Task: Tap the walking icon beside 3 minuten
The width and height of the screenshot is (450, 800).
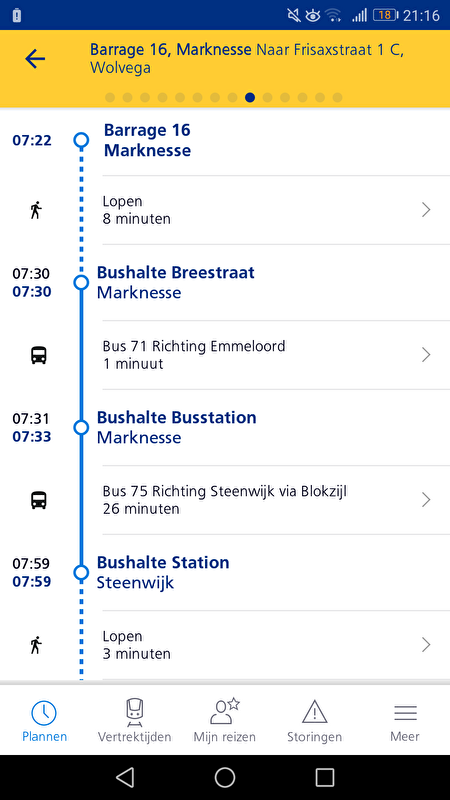Action: pyautogui.click(x=35, y=645)
